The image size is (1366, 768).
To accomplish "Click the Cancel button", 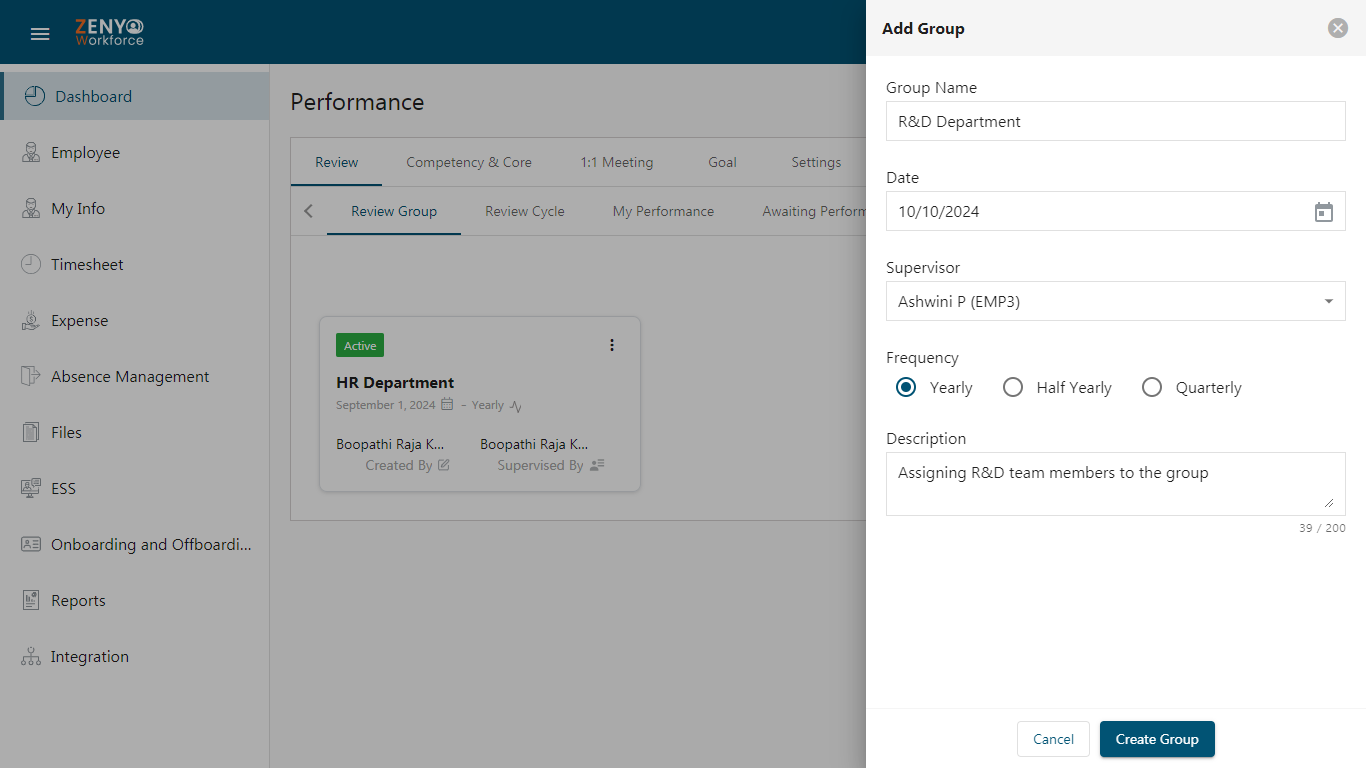I will pos(1053,739).
